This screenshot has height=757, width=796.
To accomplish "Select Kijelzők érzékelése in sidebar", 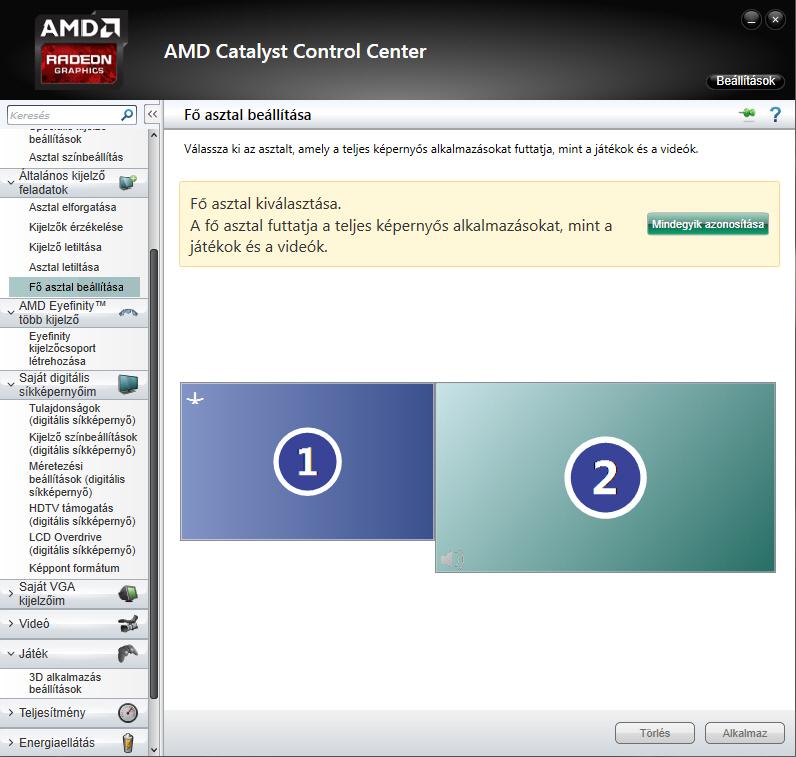I will [76, 227].
